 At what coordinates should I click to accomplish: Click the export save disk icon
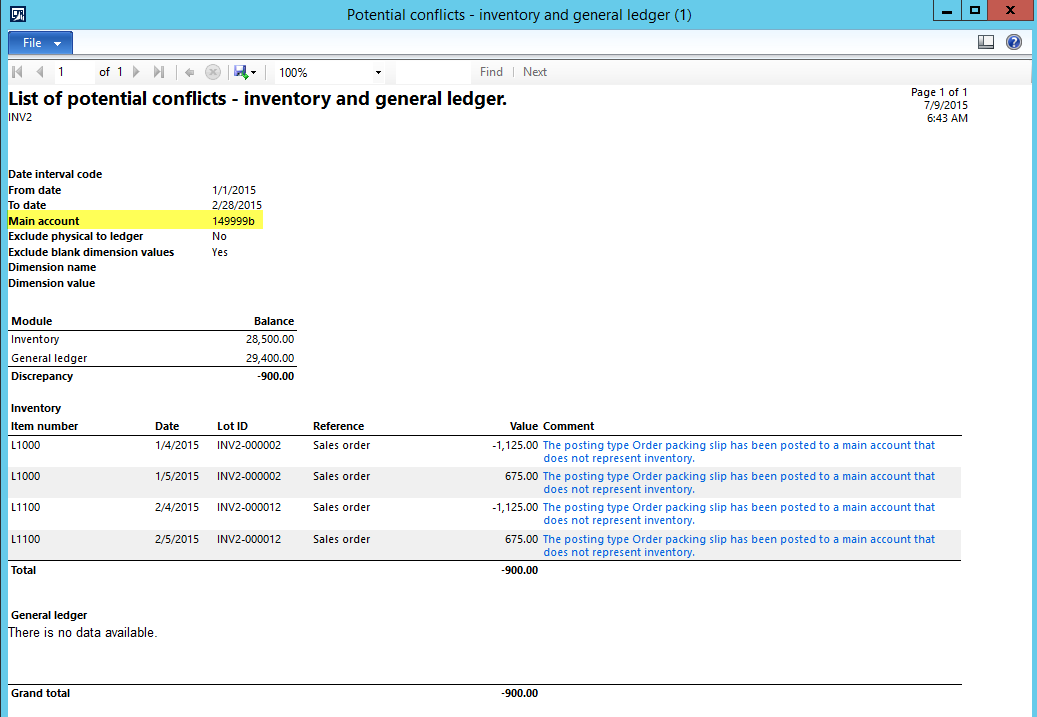(x=240, y=72)
